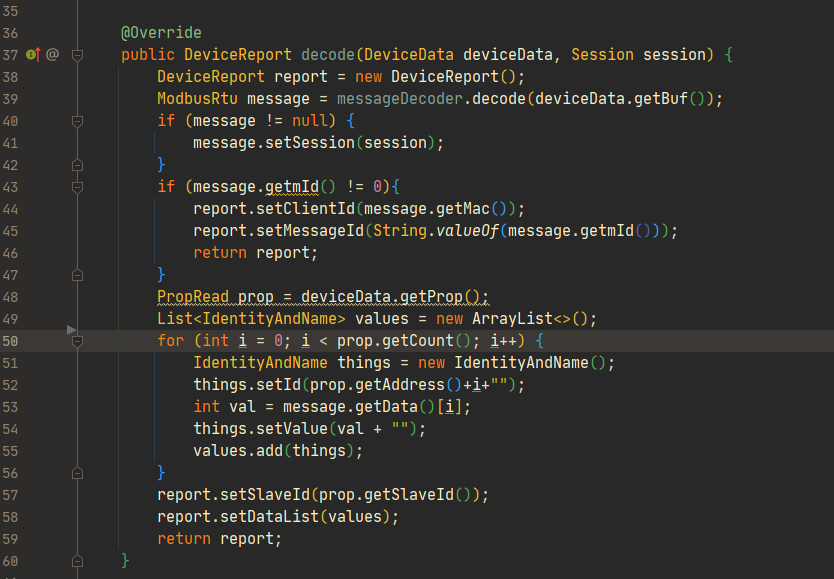Click the getData method call
The width and height of the screenshot is (834, 579).
386,407
